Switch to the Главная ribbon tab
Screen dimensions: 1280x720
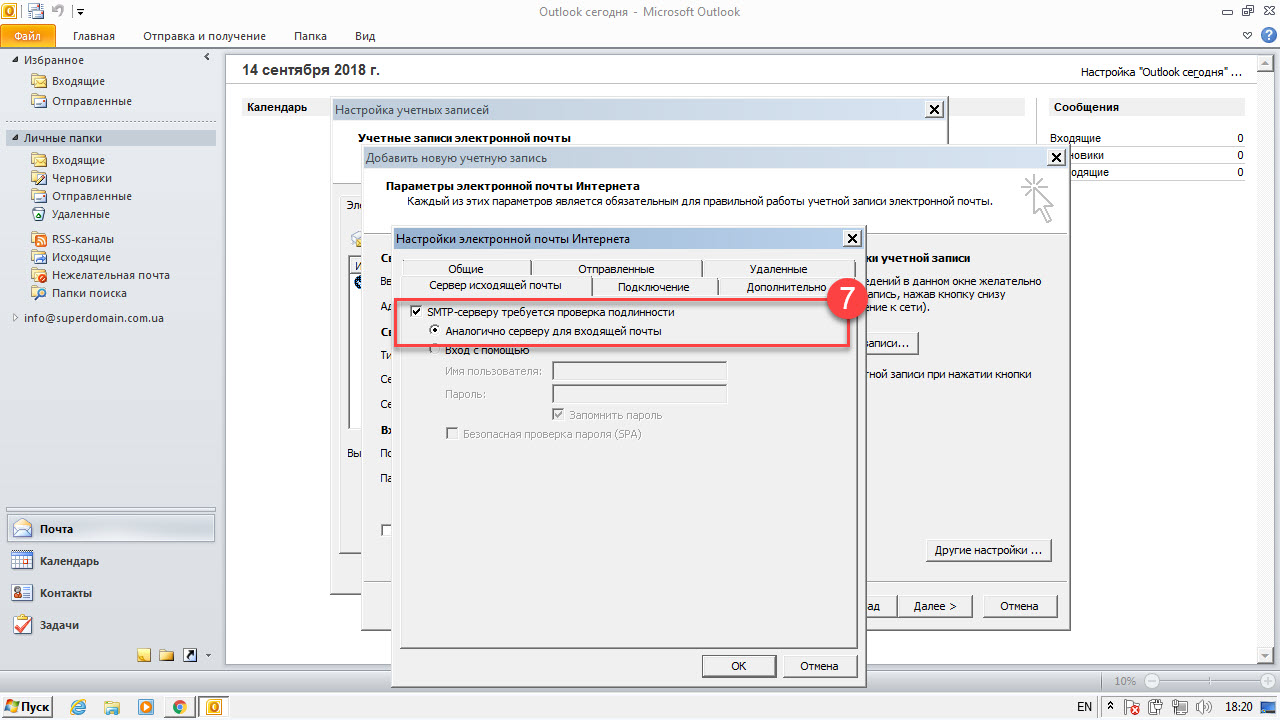click(94, 36)
